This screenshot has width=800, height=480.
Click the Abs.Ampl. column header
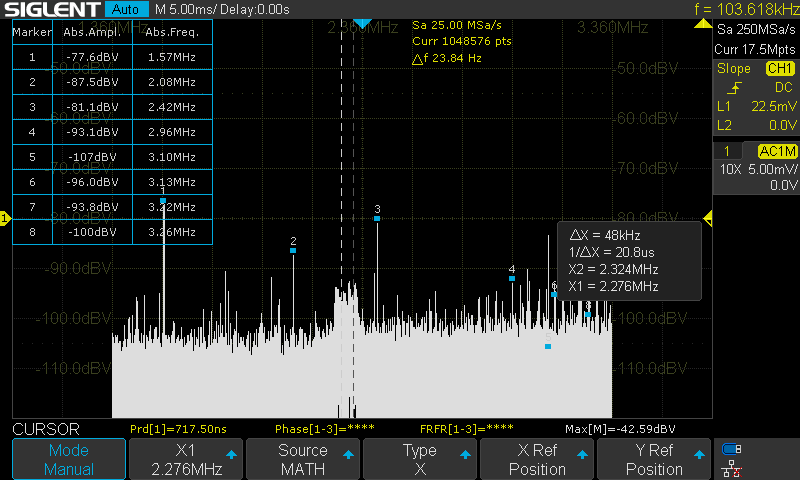click(x=92, y=32)
